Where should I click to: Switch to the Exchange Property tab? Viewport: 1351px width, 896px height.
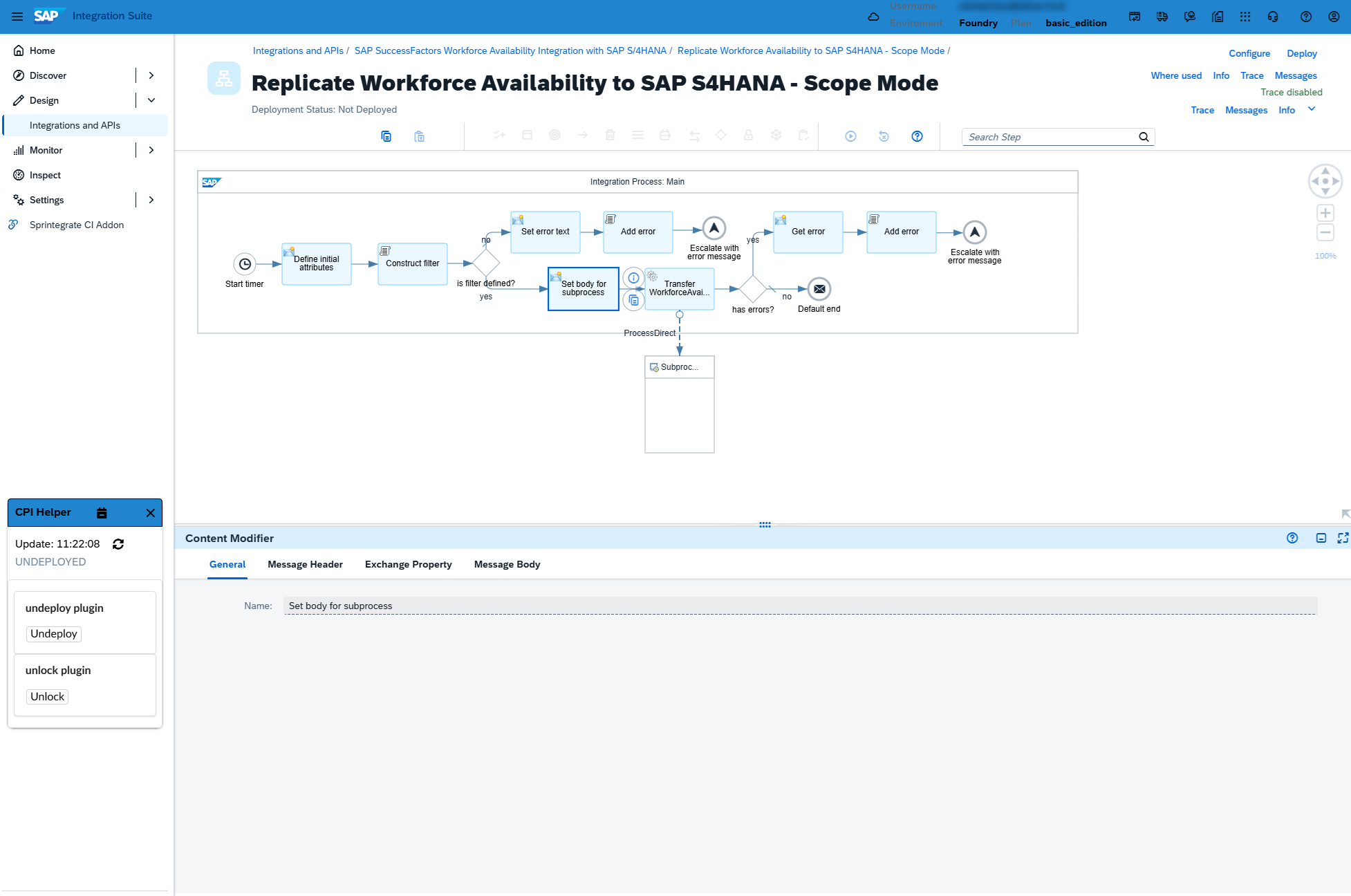(409, 564)
